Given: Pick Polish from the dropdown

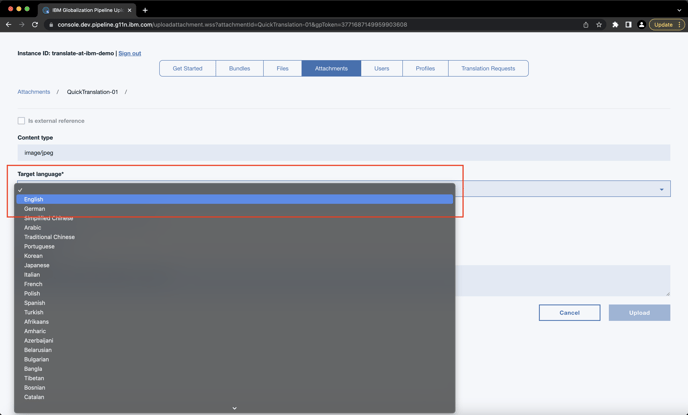Looking at the screenshot, I should pyautogui.click(x=235, y=293).
